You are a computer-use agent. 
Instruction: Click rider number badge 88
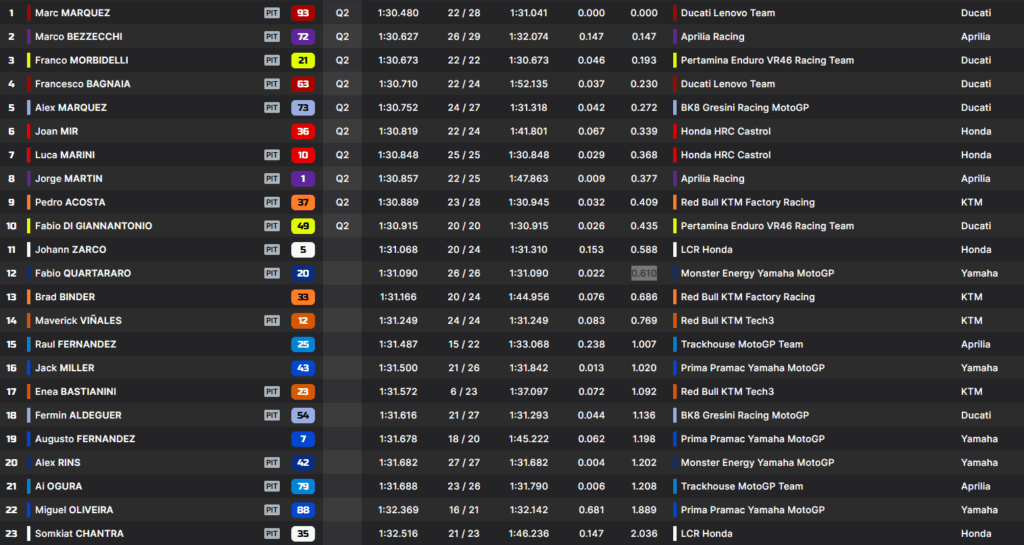pyautogui.click(x=303, y=510)
